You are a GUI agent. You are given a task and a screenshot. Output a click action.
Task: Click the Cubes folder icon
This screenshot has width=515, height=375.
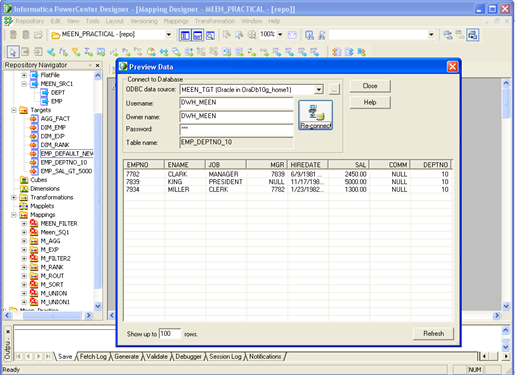[x=24, y=180]
